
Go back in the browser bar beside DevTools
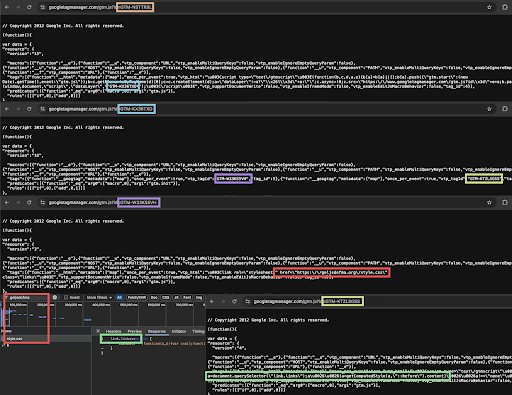[x=212, y=301]
